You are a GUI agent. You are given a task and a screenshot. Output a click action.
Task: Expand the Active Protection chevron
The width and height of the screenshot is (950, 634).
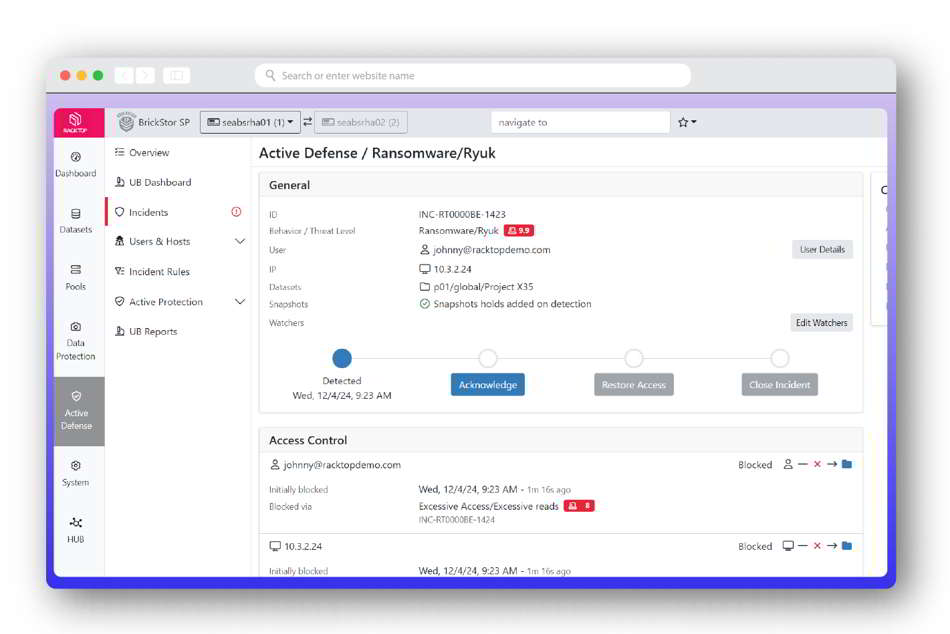pos(240,302)
